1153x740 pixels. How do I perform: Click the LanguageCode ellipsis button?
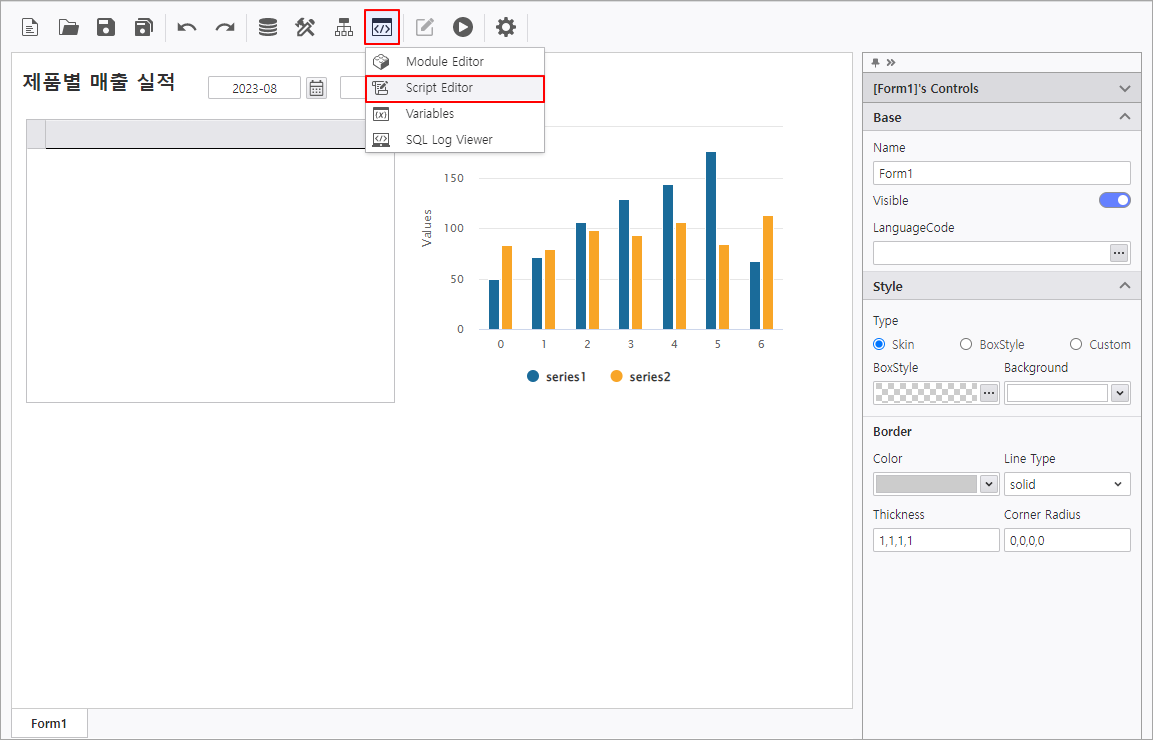pyautogui.click(x=1118, y=253)
